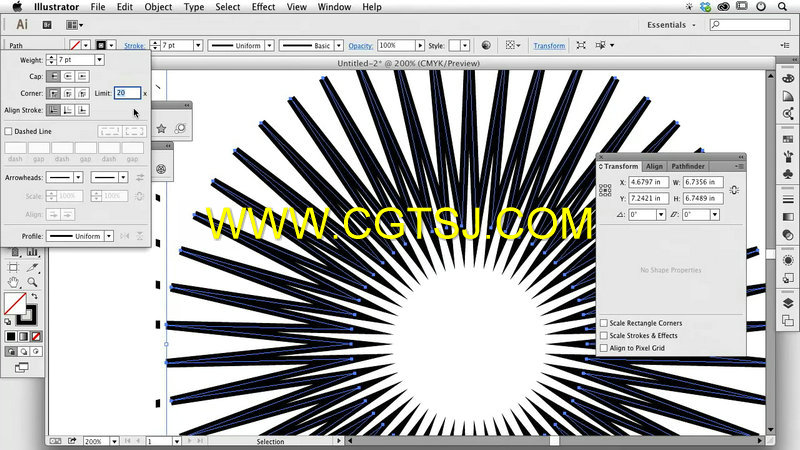Open the Stroke panel lines icon
800x450 pixels.
coord(788,199)
